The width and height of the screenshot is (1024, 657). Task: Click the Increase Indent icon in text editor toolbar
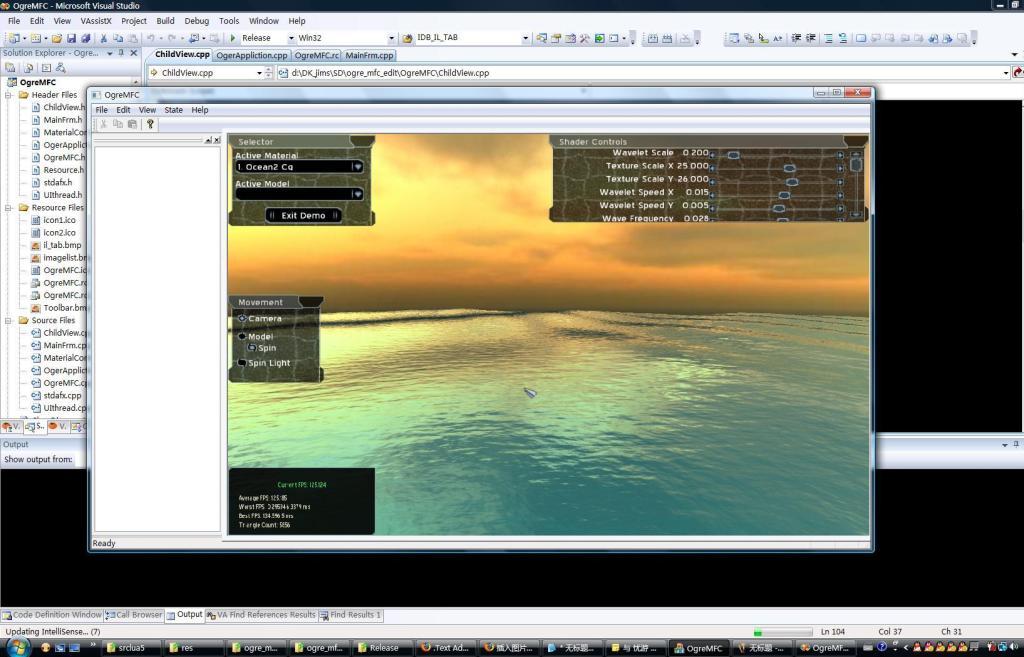[x=810, y=39]
